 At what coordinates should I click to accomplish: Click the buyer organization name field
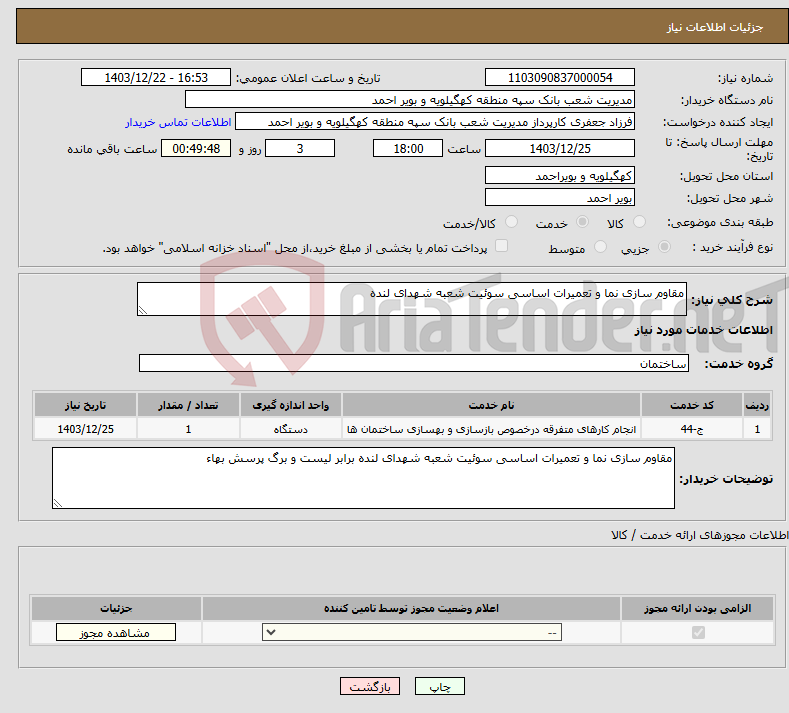[x=410, y=100]
